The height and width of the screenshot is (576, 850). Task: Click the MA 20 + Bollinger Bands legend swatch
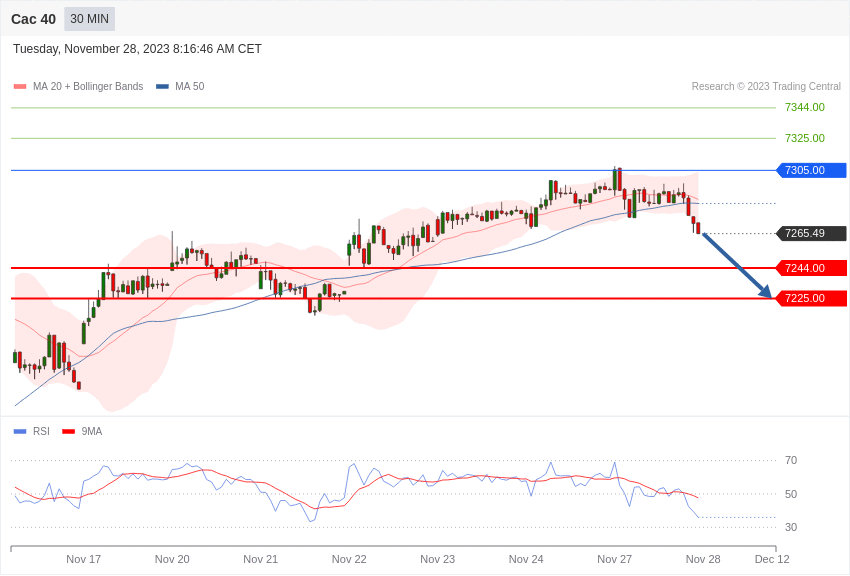[x=20, y=86]
